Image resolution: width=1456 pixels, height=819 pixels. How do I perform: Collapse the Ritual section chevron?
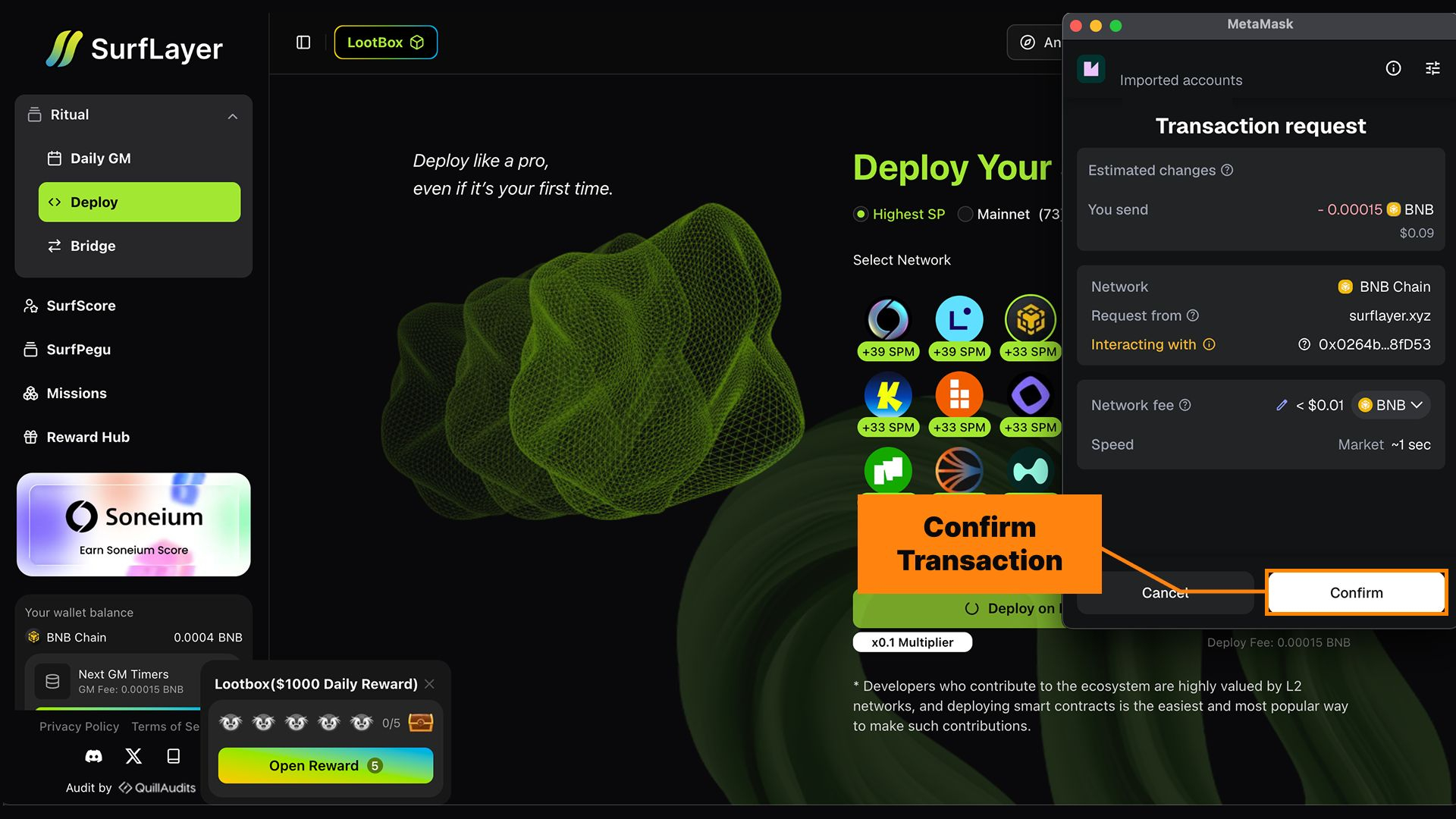[x=233, y=116]
